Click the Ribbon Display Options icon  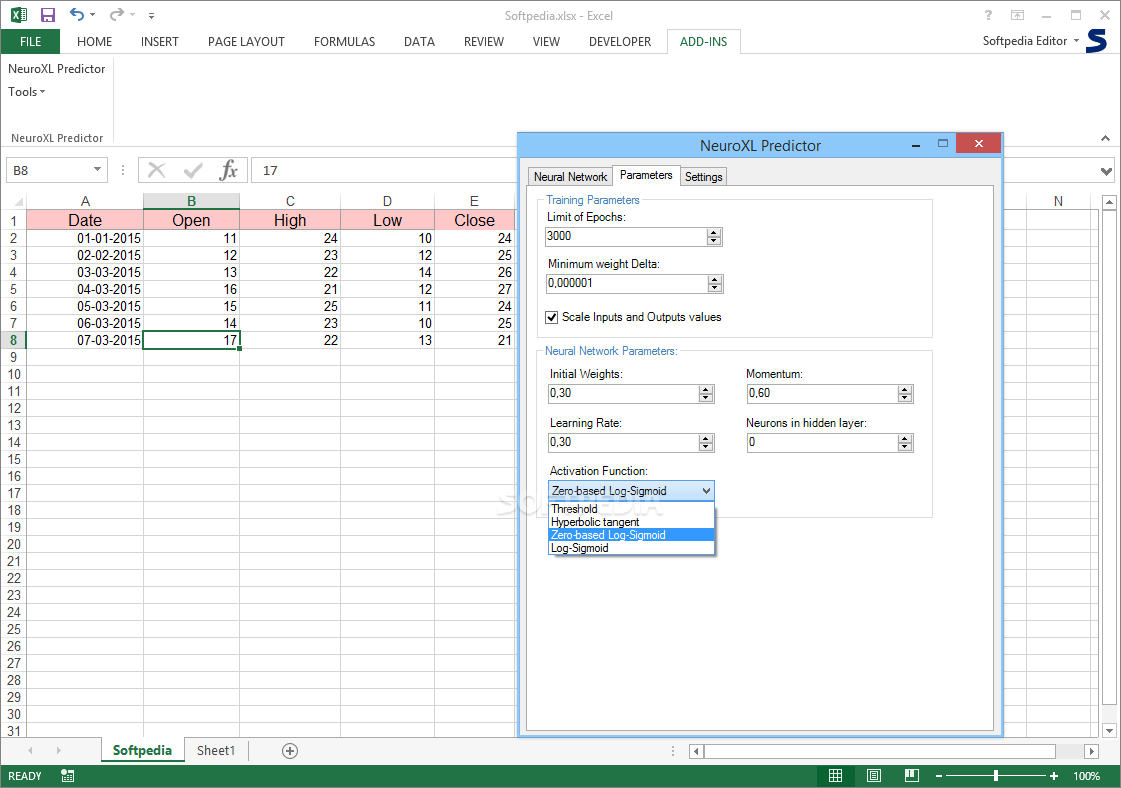[1017, 15]
